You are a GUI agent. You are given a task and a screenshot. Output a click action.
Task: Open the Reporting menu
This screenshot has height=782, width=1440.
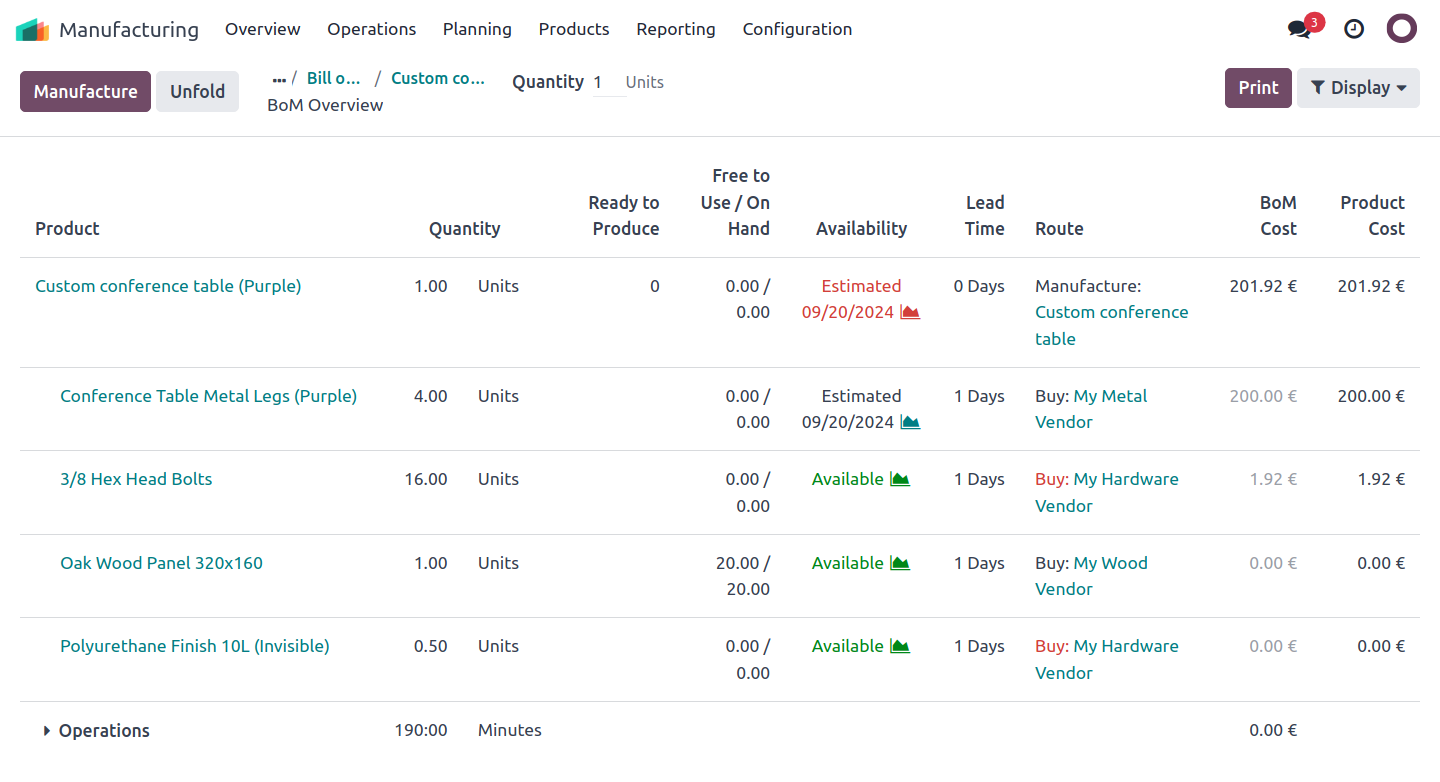[x=675, y=29]
